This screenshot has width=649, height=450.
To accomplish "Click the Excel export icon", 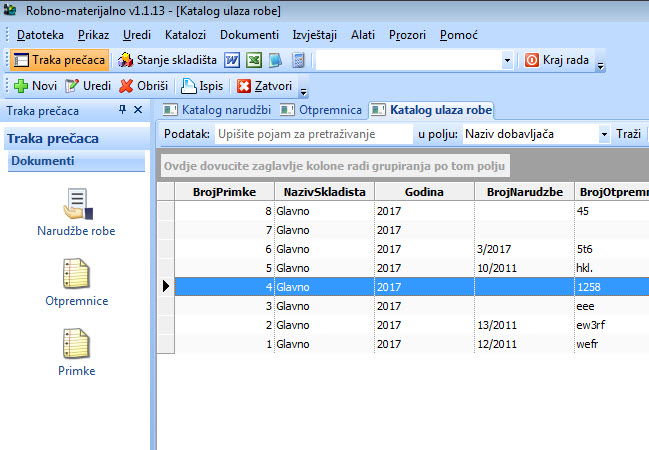I will pyautogui.click(x=254, y=60).
